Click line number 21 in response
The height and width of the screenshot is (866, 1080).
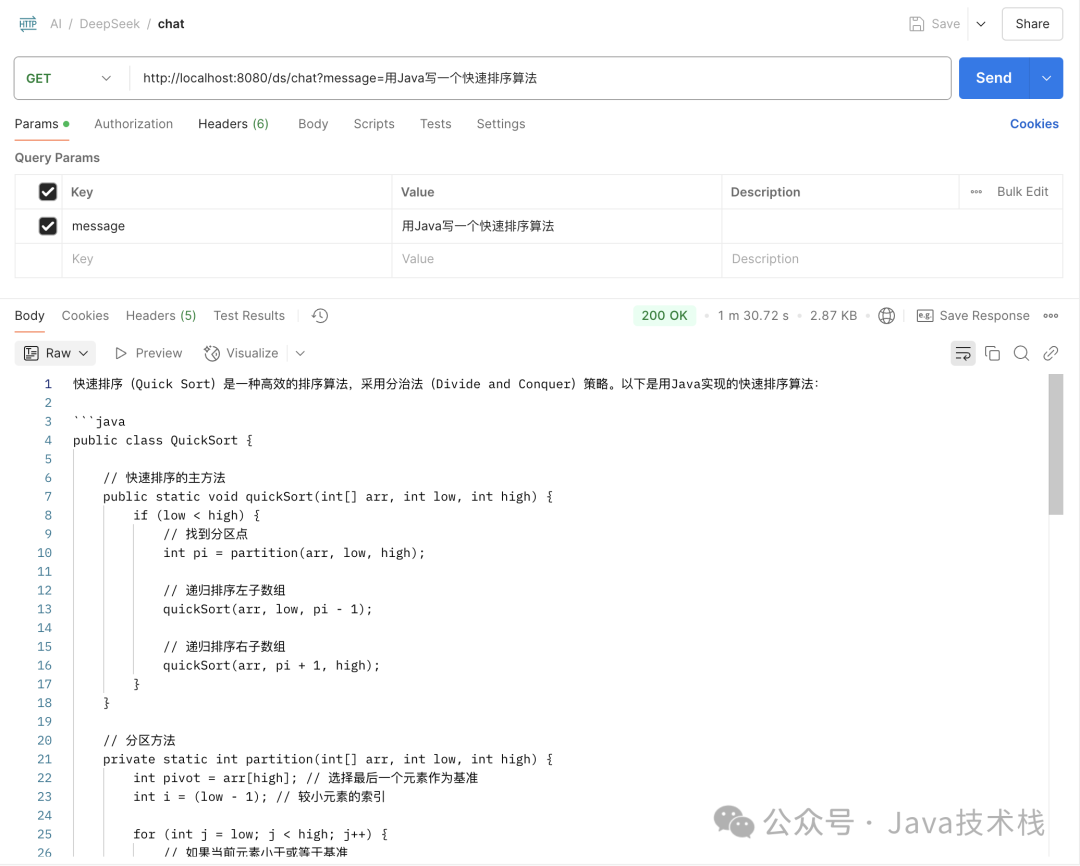pos(44,759)
